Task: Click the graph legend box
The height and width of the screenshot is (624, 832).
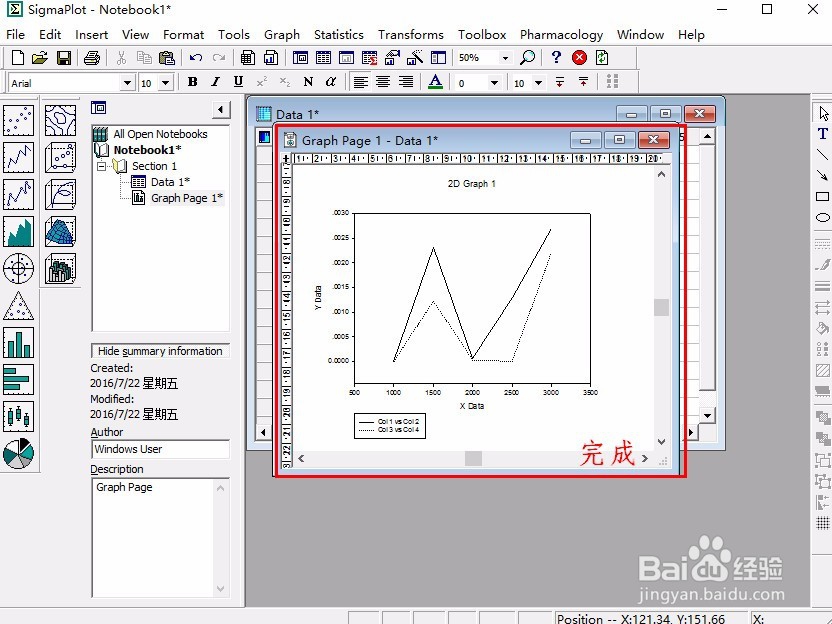Action: coord(390,426)
